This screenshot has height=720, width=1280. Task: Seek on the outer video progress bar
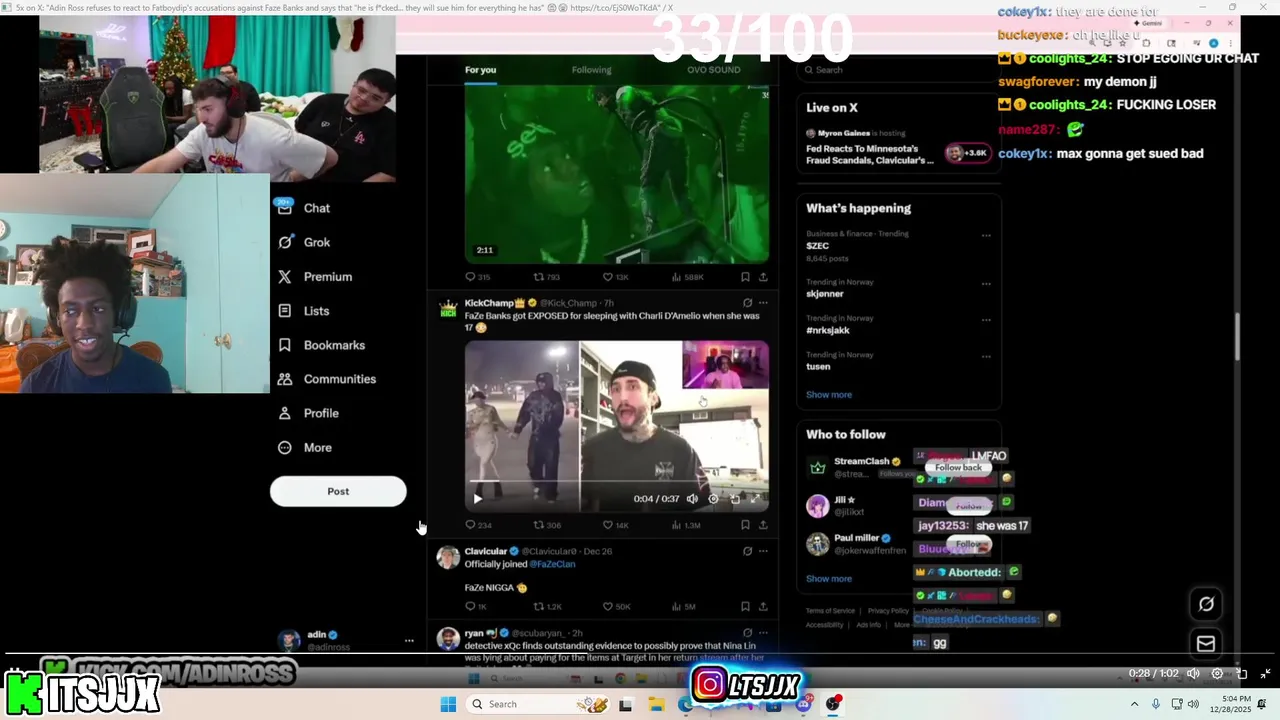pos(640,656)
